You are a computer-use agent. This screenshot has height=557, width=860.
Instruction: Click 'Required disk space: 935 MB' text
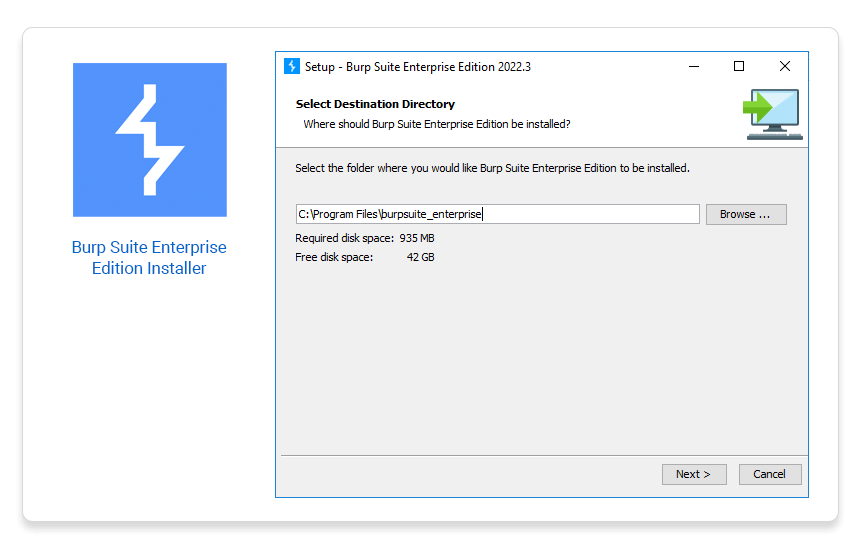coord(365,238)
